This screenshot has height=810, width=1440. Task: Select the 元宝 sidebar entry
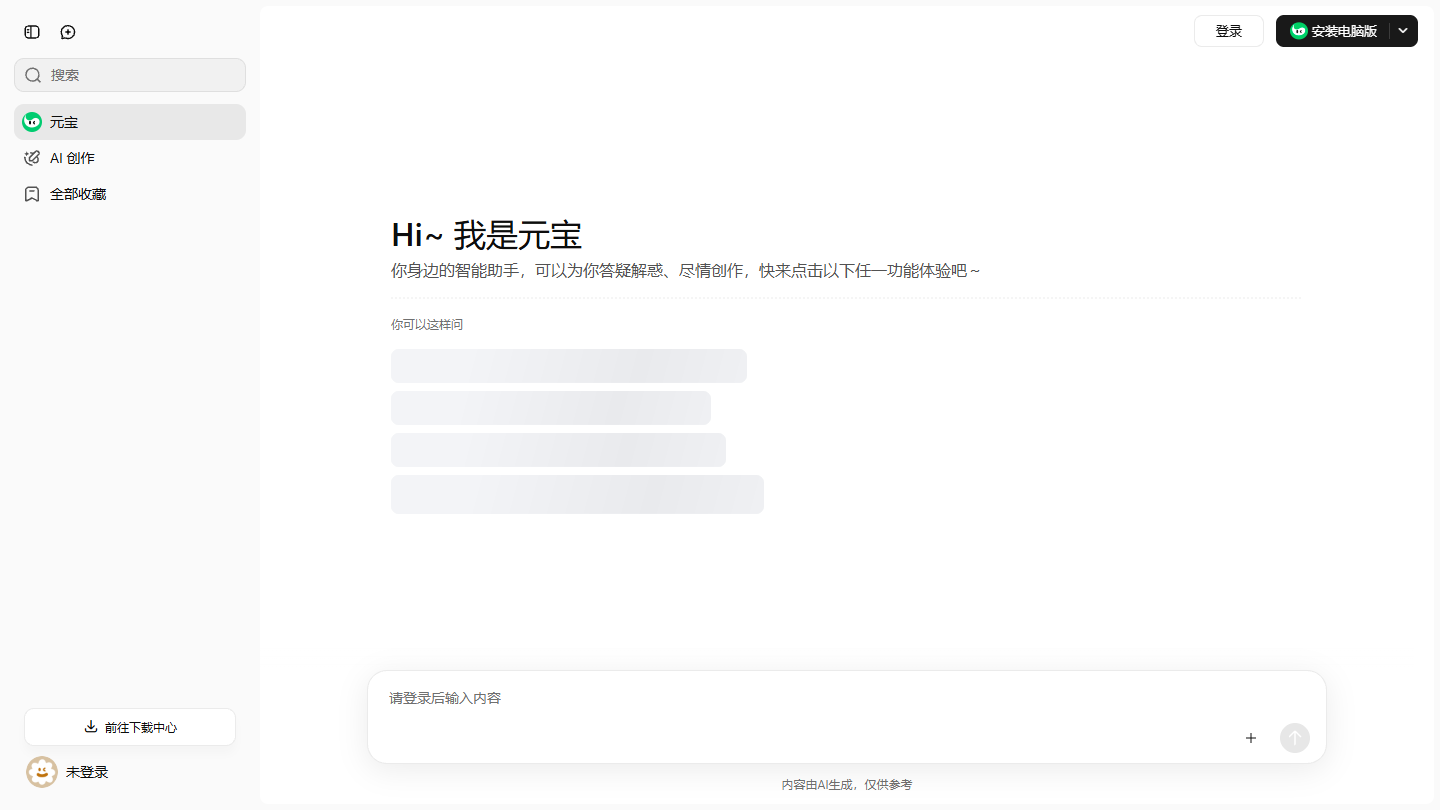click(130, 122)
